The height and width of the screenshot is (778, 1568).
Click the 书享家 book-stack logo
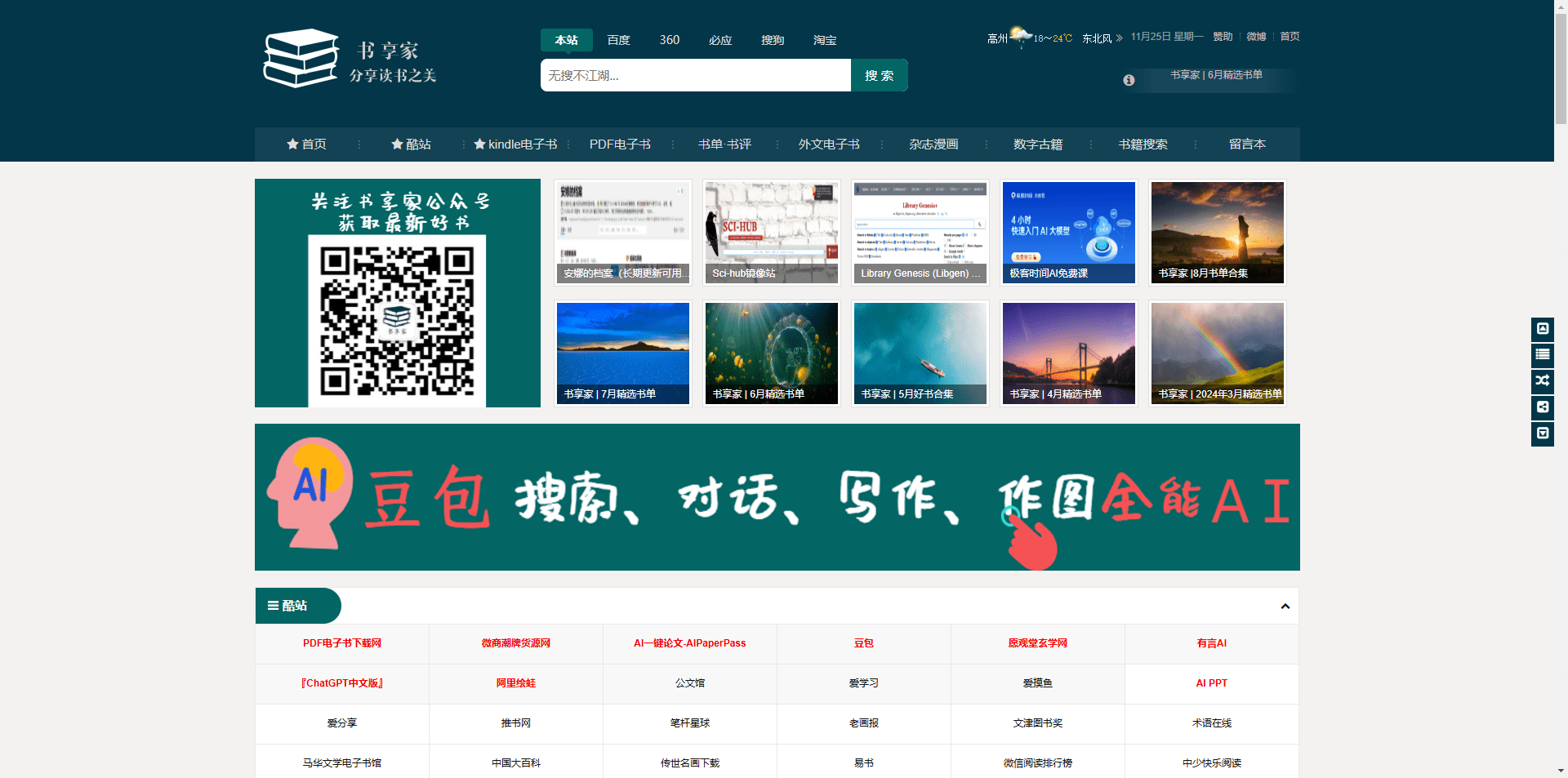(301, 58)
